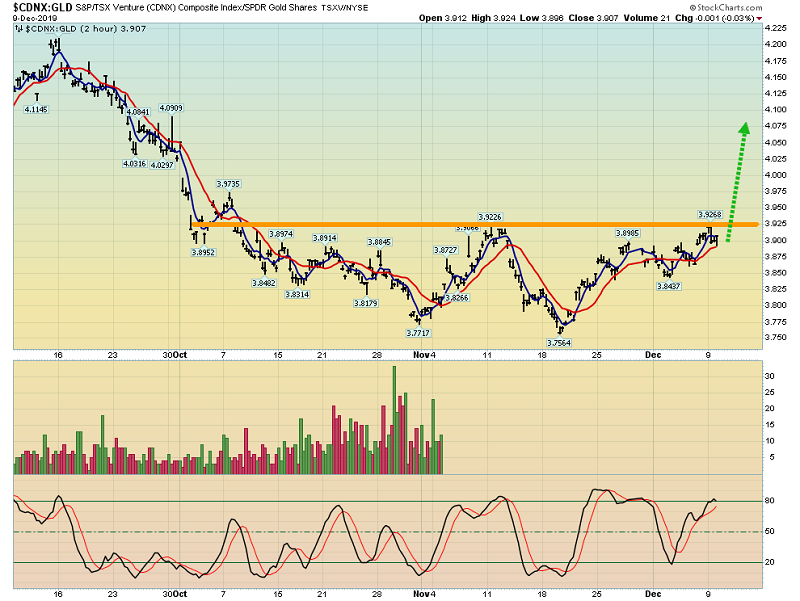800x601 pixels.
Task: Click the orange horizontal resistance line
Action: [460, 225]
